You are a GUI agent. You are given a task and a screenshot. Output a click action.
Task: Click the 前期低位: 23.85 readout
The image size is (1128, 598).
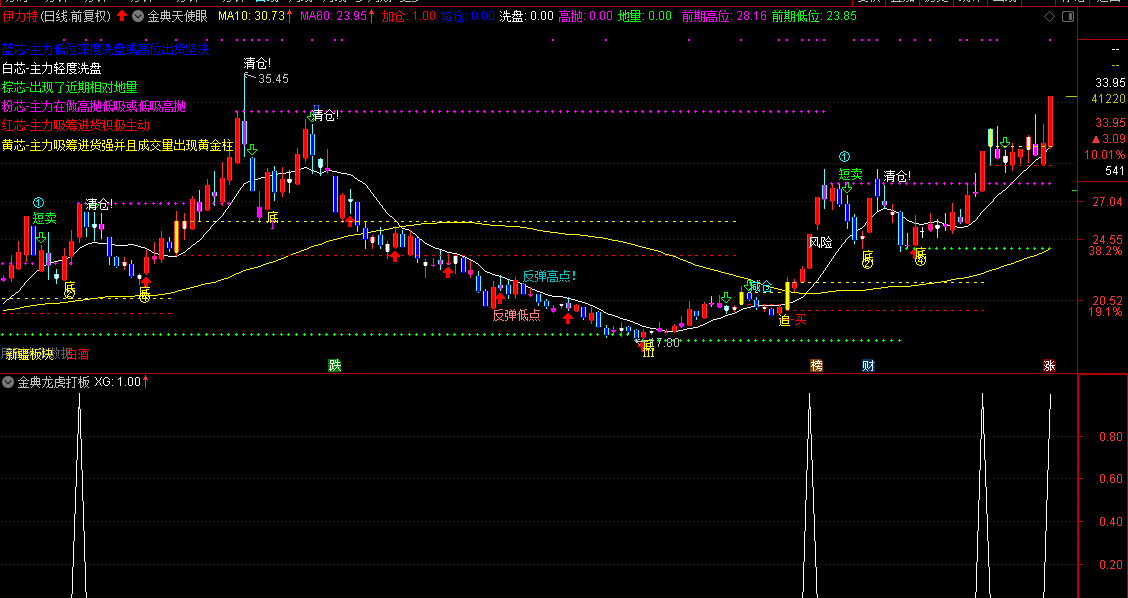[814, 16]
